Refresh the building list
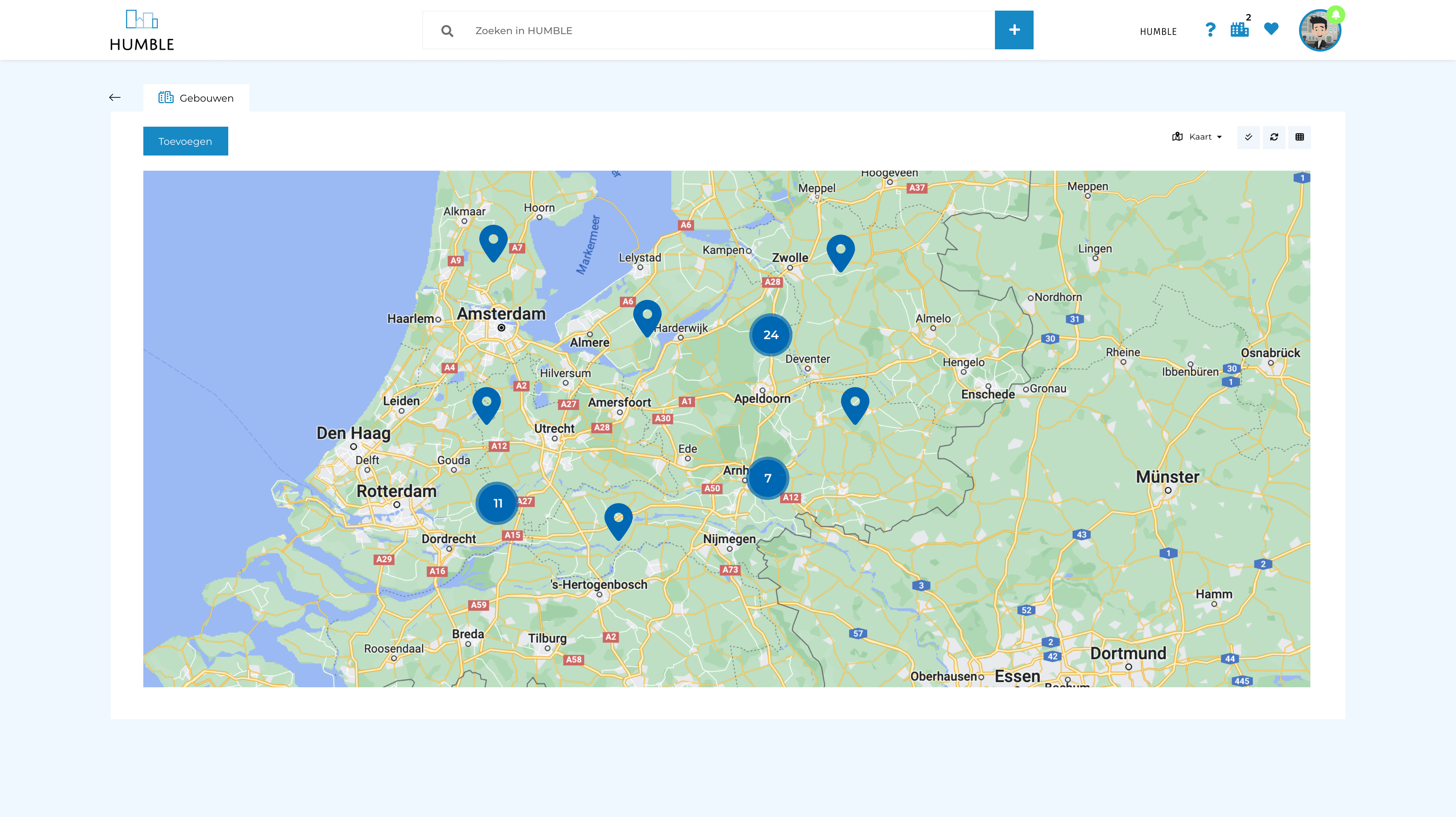This screenshot has width=1456, height=817. tap(1274, 137)
